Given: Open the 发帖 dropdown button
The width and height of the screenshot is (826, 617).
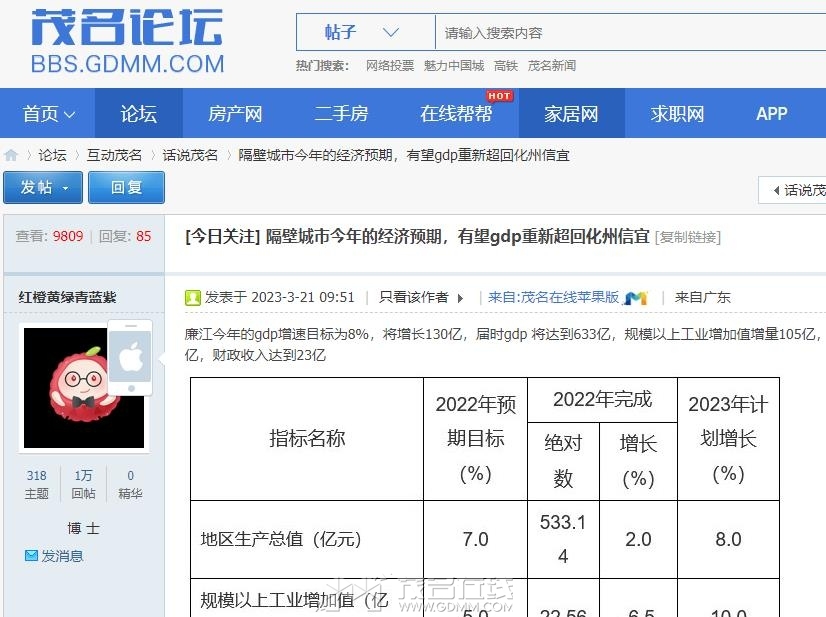Looking at the screenshot, I should click(43, 187).
